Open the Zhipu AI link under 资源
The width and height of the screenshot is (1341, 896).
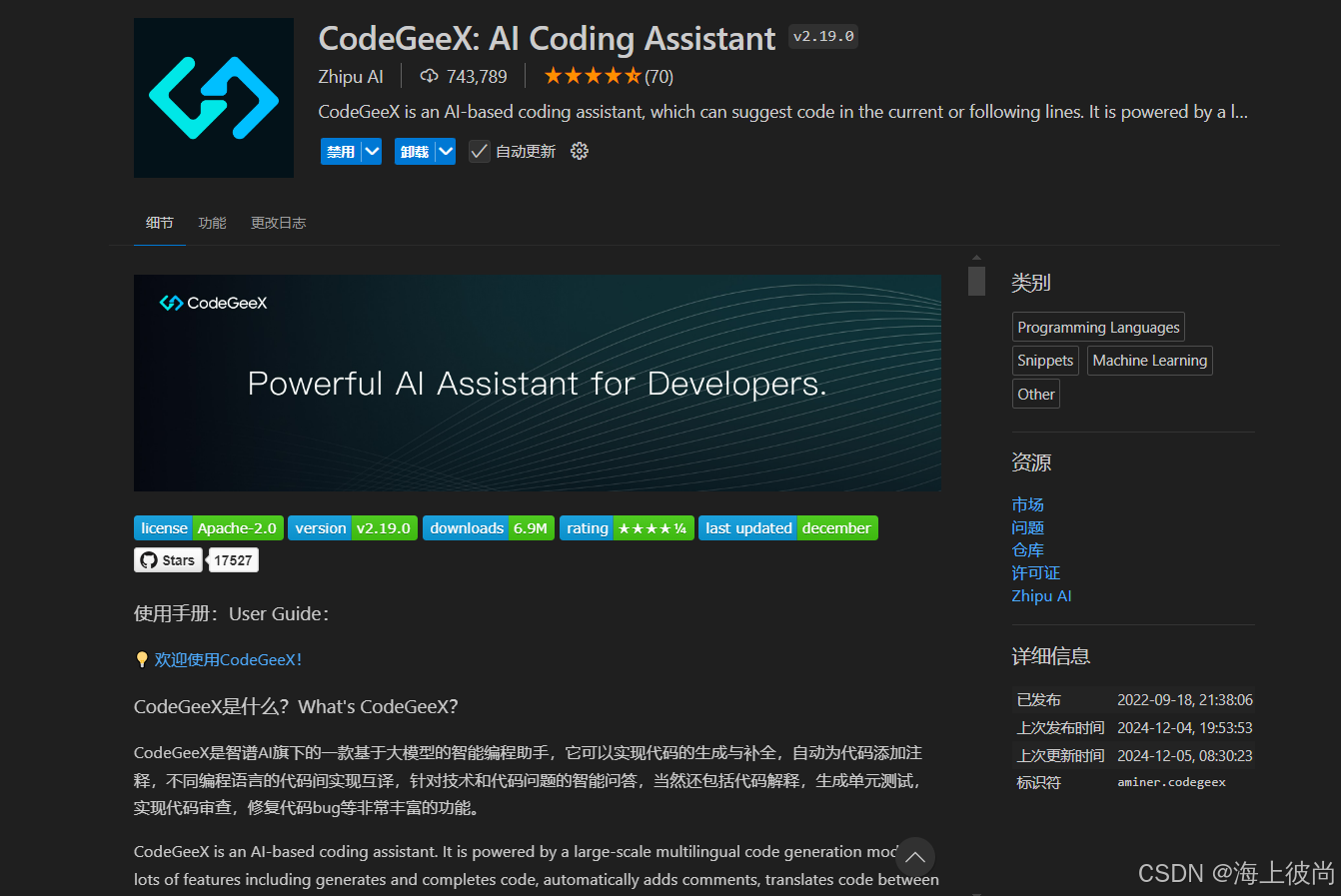pyautogui.click(x=1041, y=596)
